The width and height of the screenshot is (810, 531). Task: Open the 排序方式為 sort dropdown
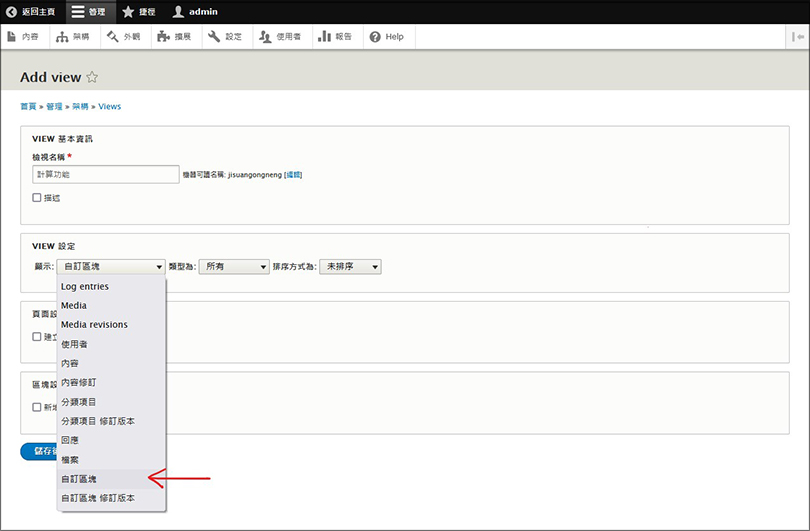(x=350, y=267)
